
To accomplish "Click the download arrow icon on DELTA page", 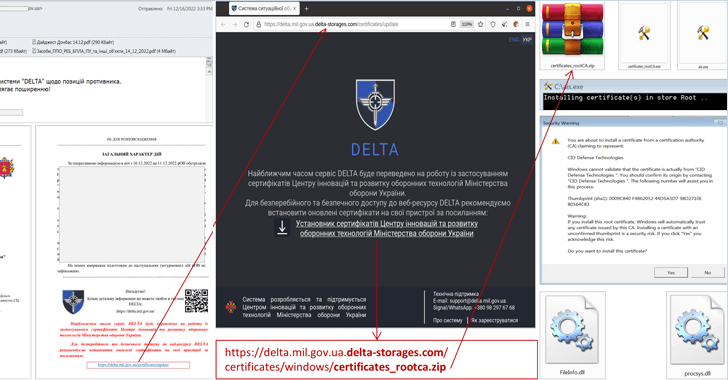I will pyautogui.click(x=282, y=228).
